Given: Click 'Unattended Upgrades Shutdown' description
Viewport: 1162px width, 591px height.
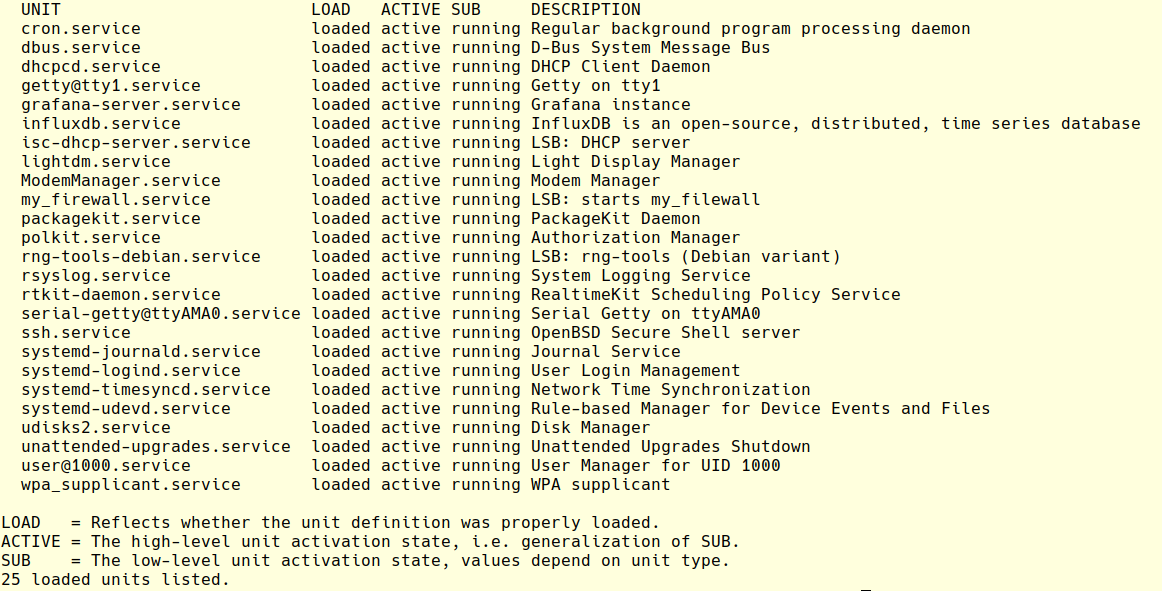Looking at the screenshot, I should point(671,446).
